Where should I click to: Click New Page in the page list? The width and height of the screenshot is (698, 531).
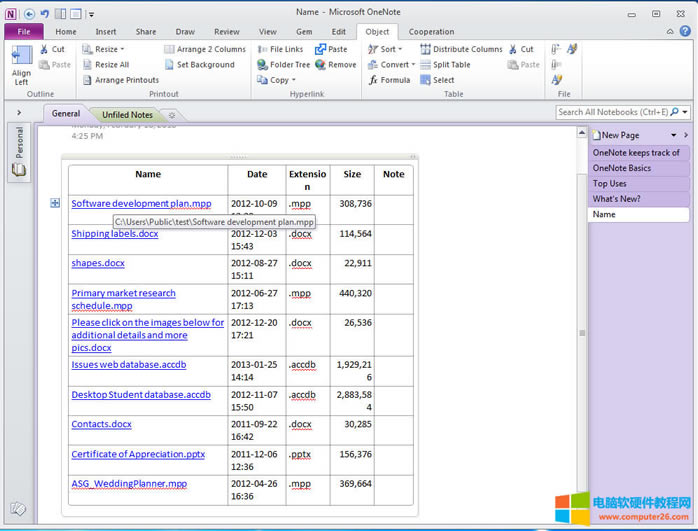pyautogui.click(x=621, y=135)
